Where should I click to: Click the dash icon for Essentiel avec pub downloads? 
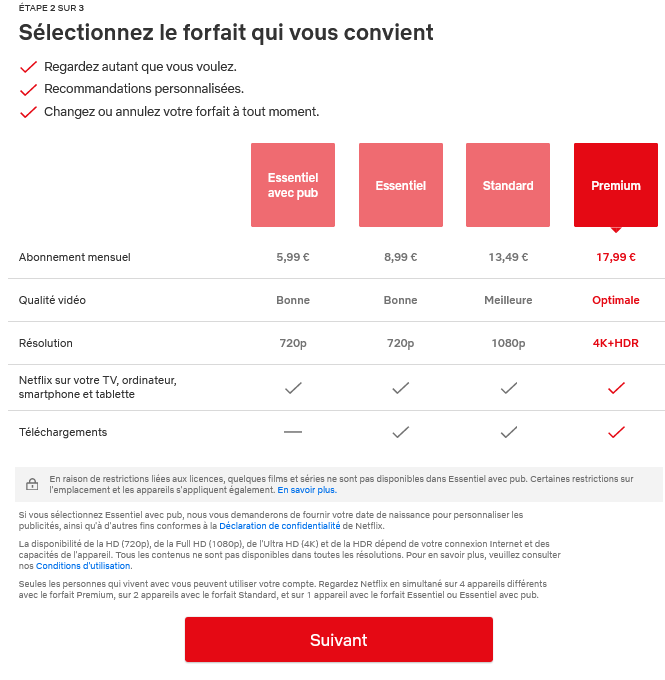pos(293,432)
